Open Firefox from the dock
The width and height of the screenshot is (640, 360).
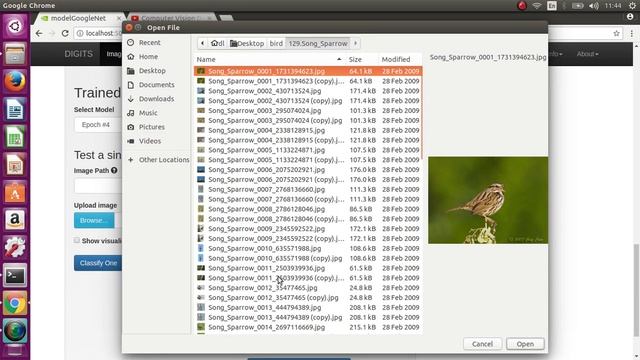point(15,81)
